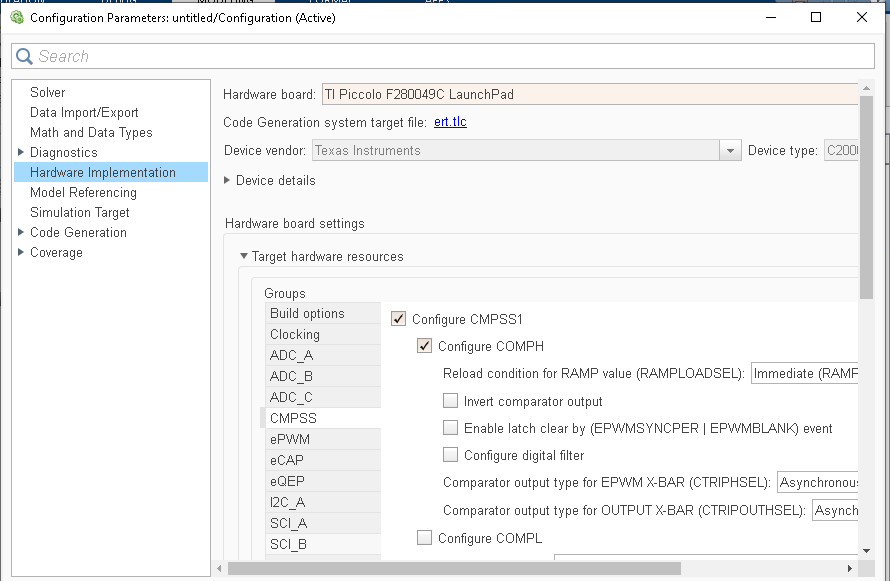Enable Invert comparator output

[x=451, y=401]
